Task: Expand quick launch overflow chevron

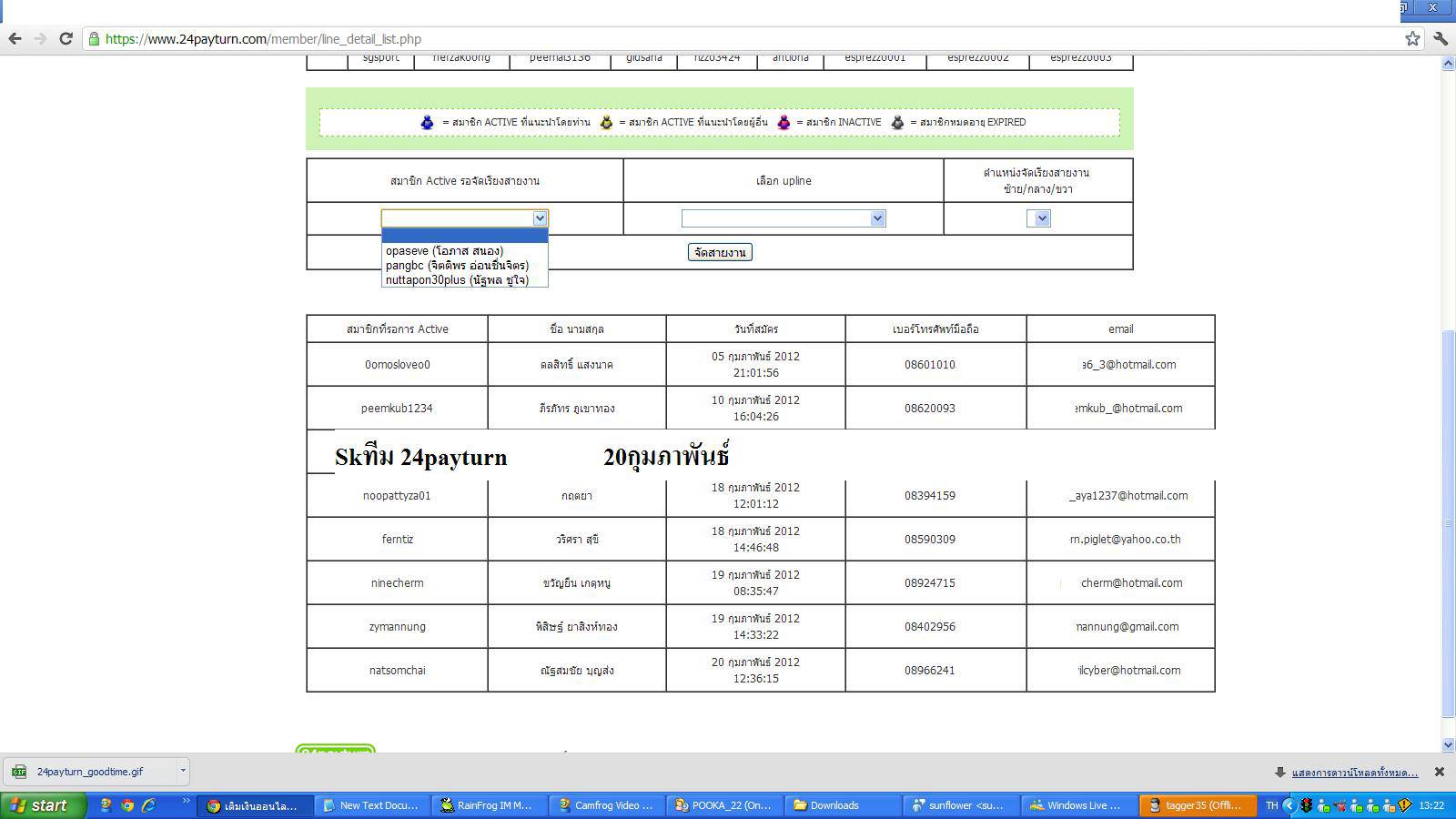Action: [x=186, y=803]
